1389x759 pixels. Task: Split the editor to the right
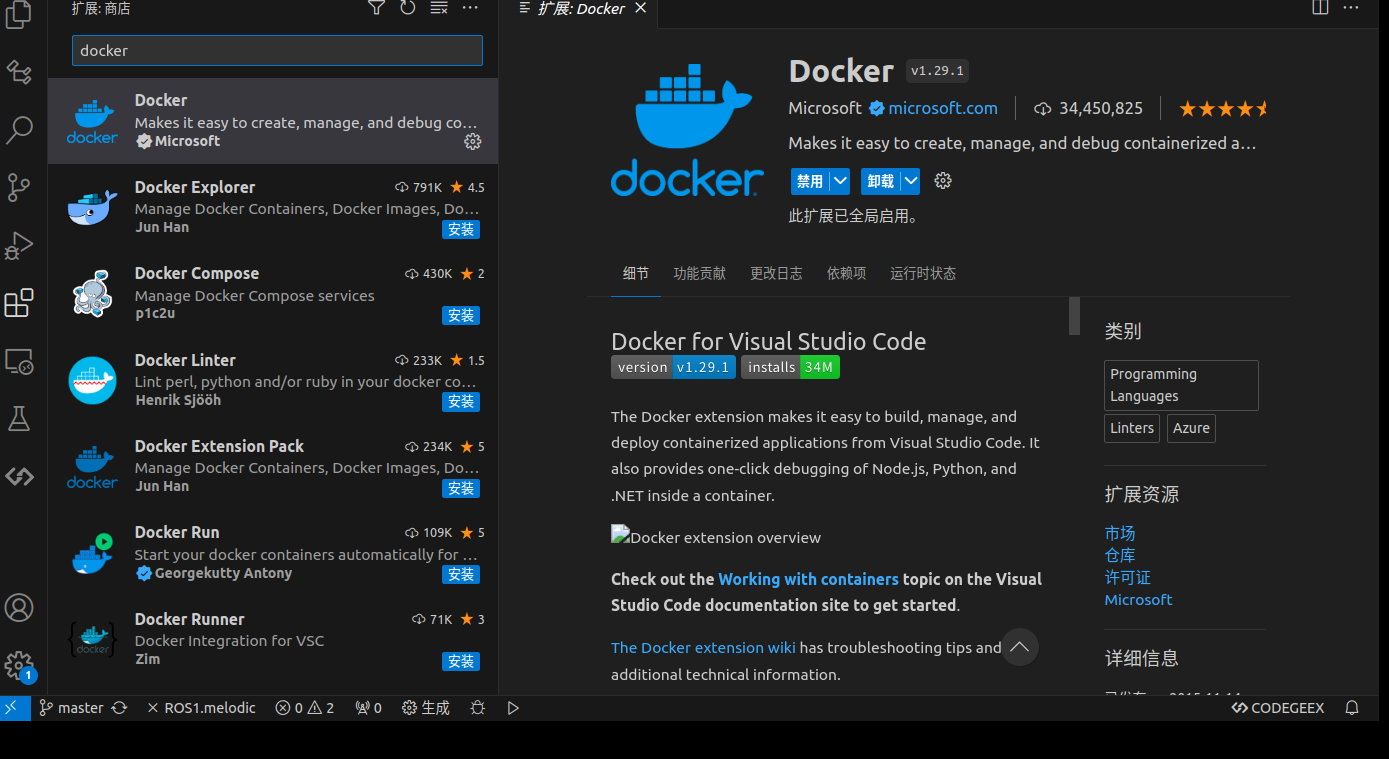pyautogui.click(x=1320, y=8)
